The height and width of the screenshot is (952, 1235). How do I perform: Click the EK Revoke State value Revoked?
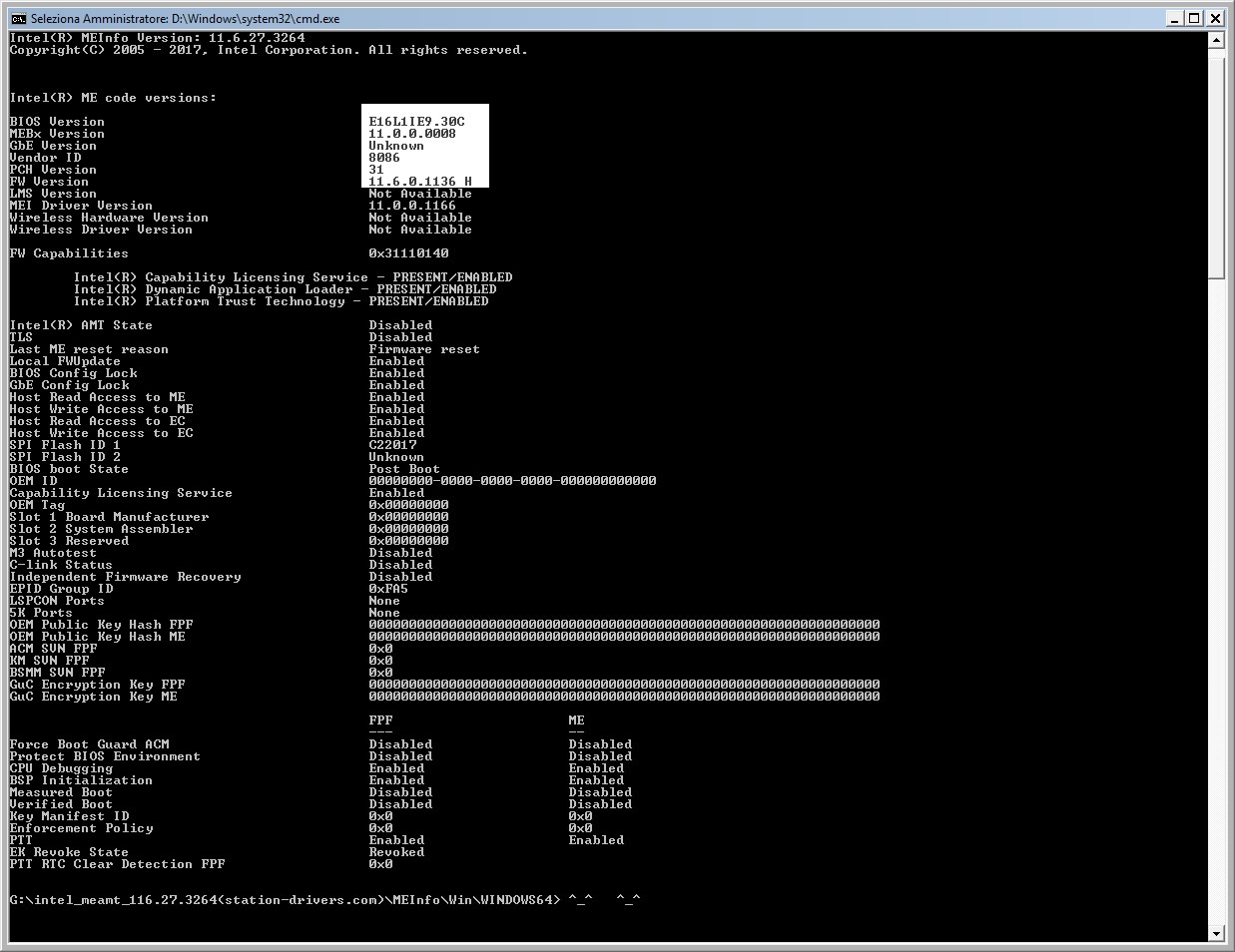[x=396, y=852]
